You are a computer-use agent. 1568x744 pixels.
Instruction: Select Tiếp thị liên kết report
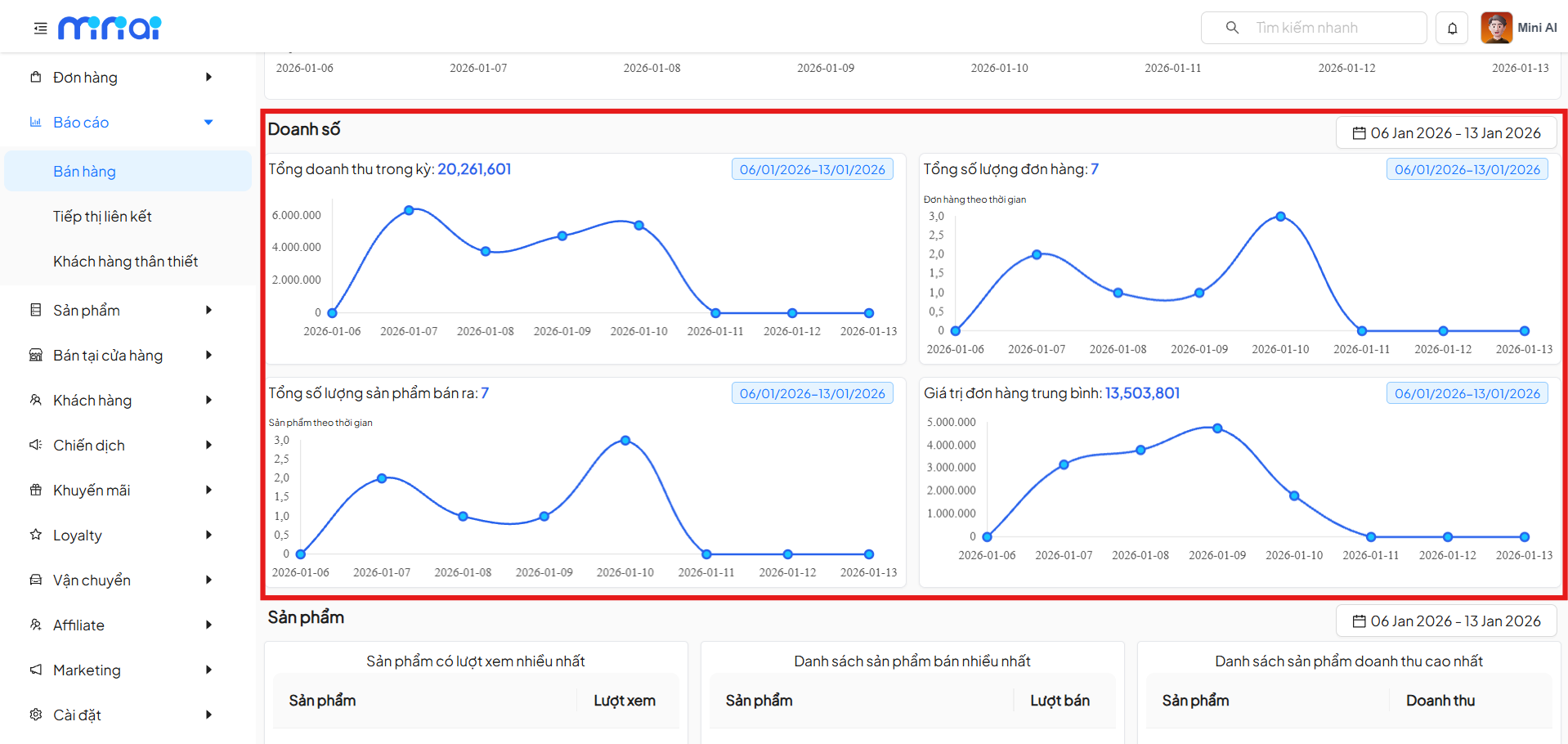point(102,217)
